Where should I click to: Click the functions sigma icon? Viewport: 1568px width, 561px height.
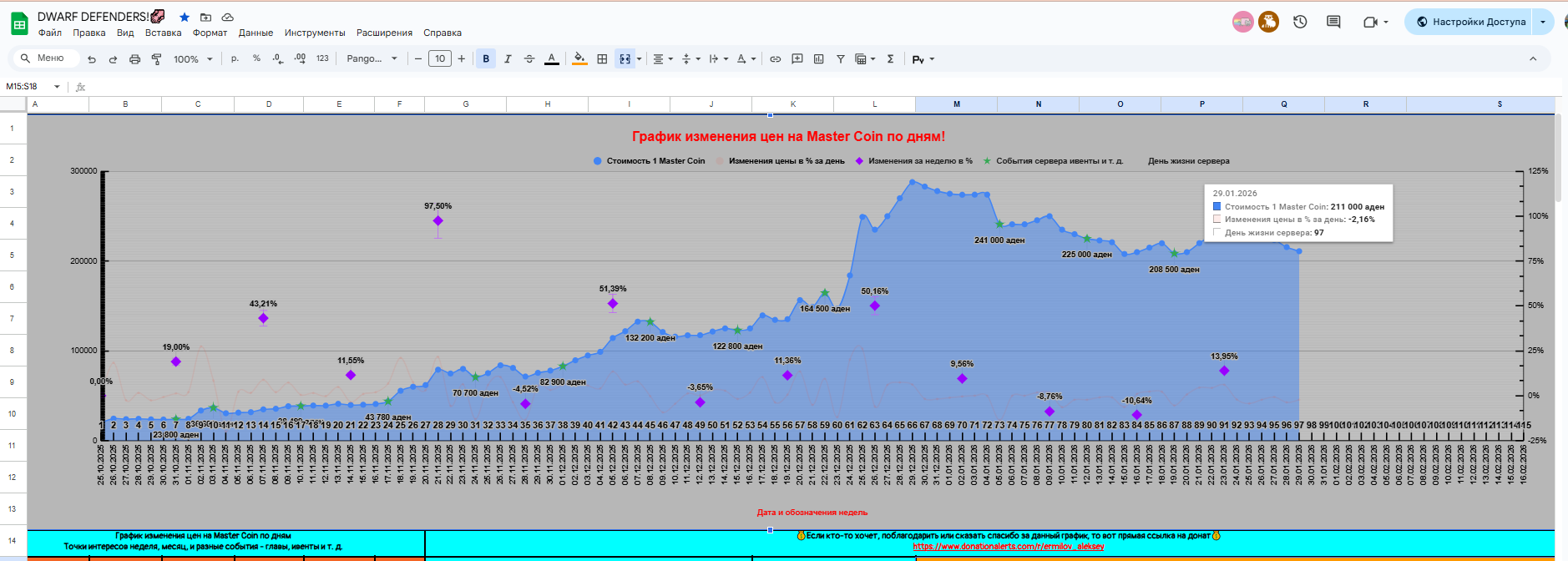point(890,59)
